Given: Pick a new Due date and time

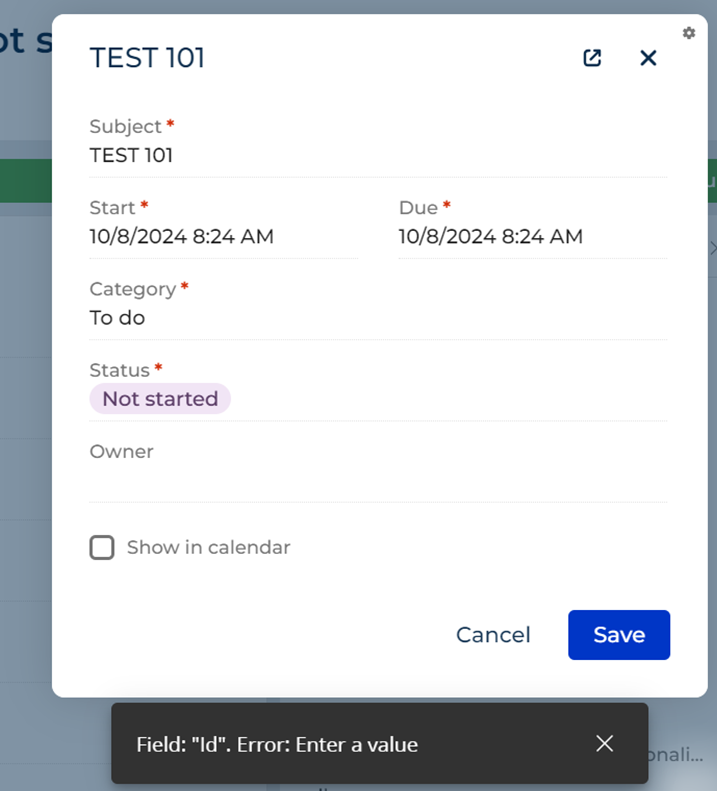Looking at the screenshot, I should pos(533,237).
